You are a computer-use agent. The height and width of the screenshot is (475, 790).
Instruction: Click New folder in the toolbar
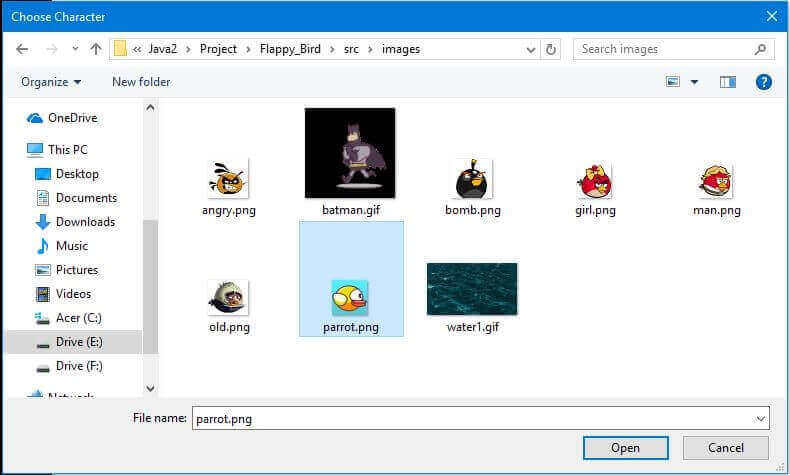pyautogui.click(x=141, y=82)
